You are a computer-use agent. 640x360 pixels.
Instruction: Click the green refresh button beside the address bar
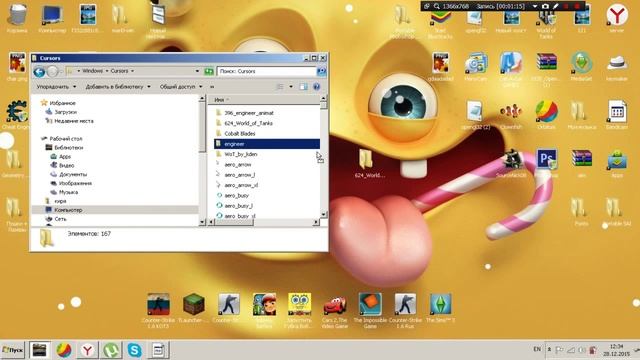click(209, 71)
